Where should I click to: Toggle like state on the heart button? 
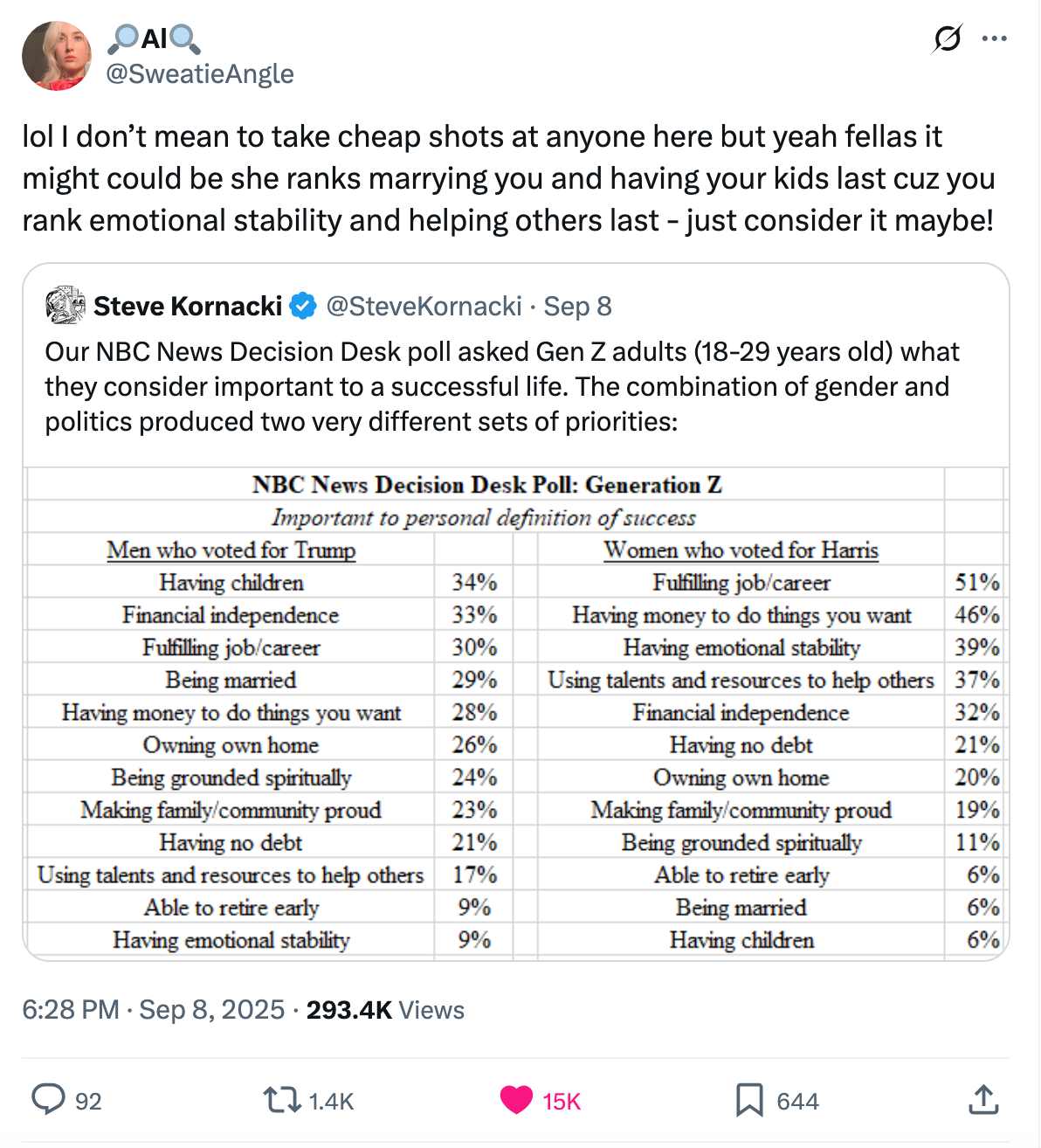click(x=517, y=1101)
